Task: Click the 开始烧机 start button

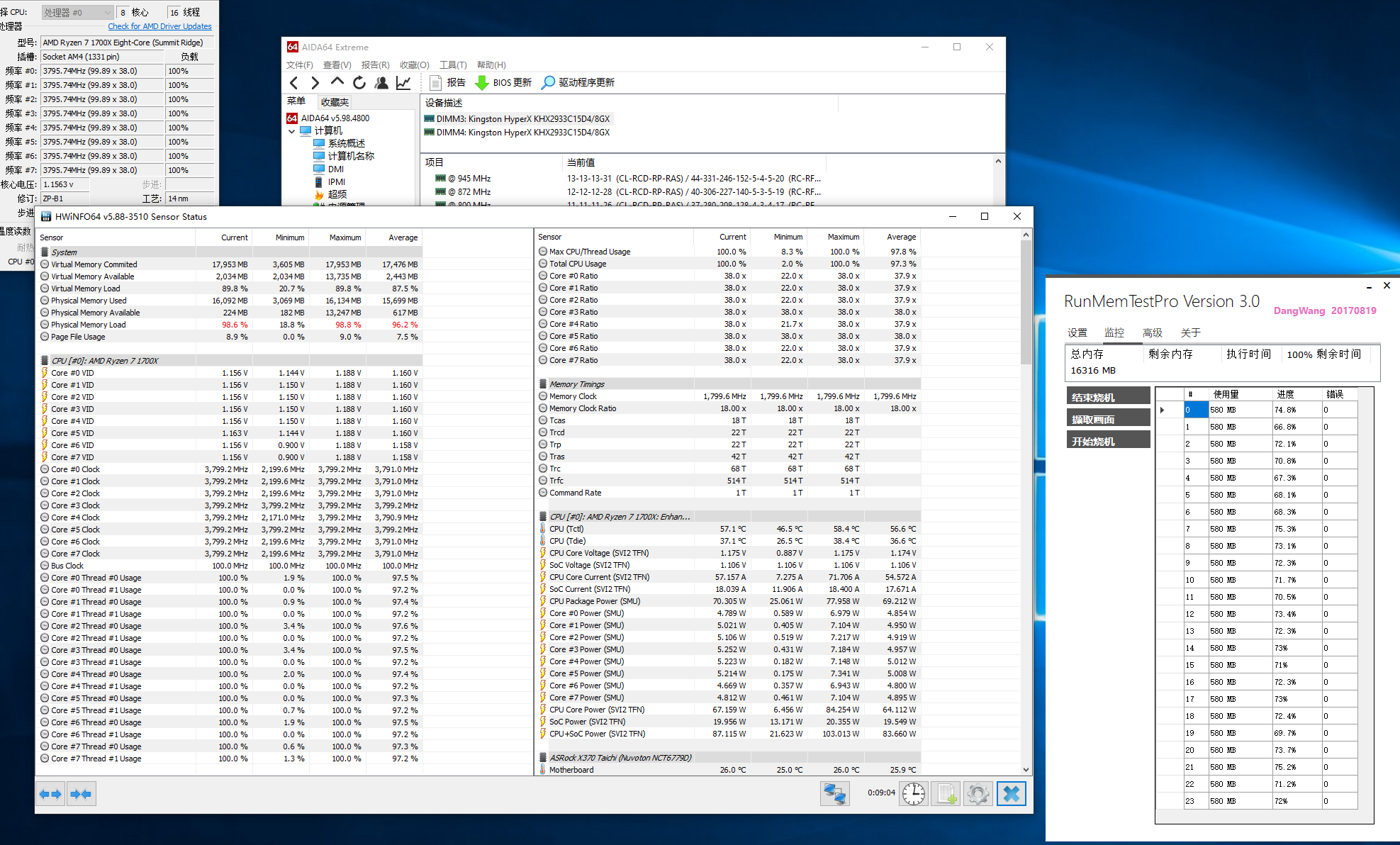Action: pos(1109,440)
